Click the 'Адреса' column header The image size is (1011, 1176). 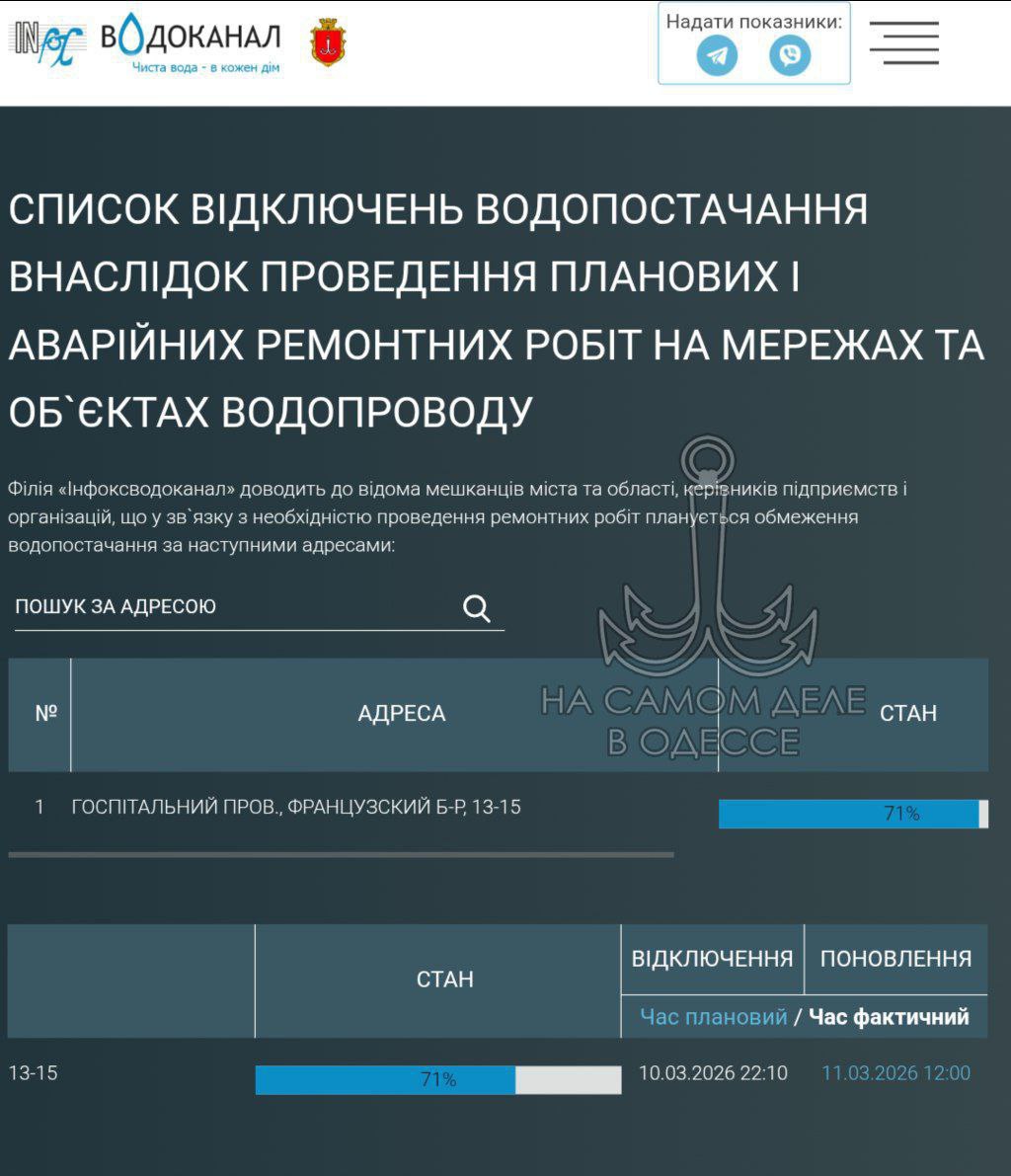point(401,714)
